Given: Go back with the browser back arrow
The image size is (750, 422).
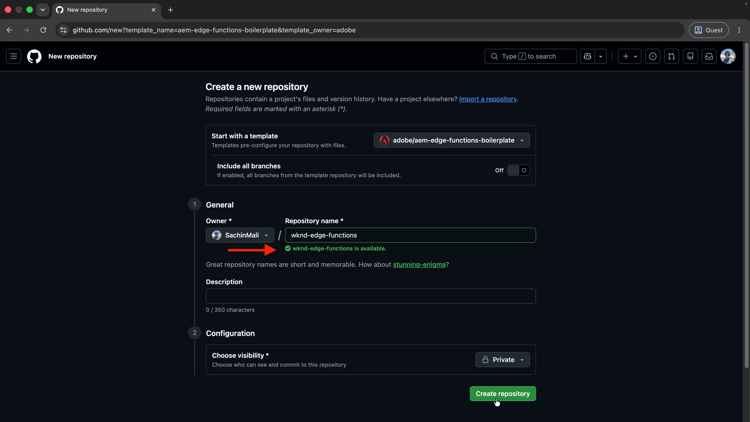Looking at the screenshot, I should (10, 30).
